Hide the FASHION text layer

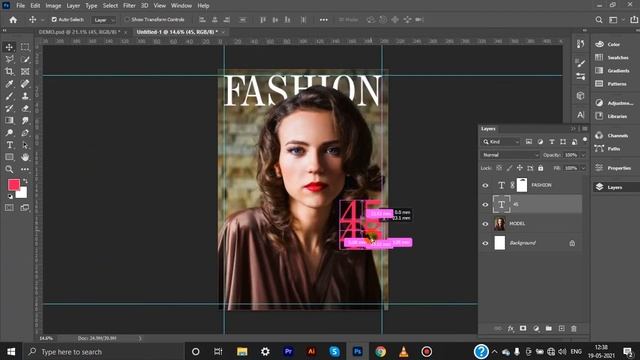(485, 185)
